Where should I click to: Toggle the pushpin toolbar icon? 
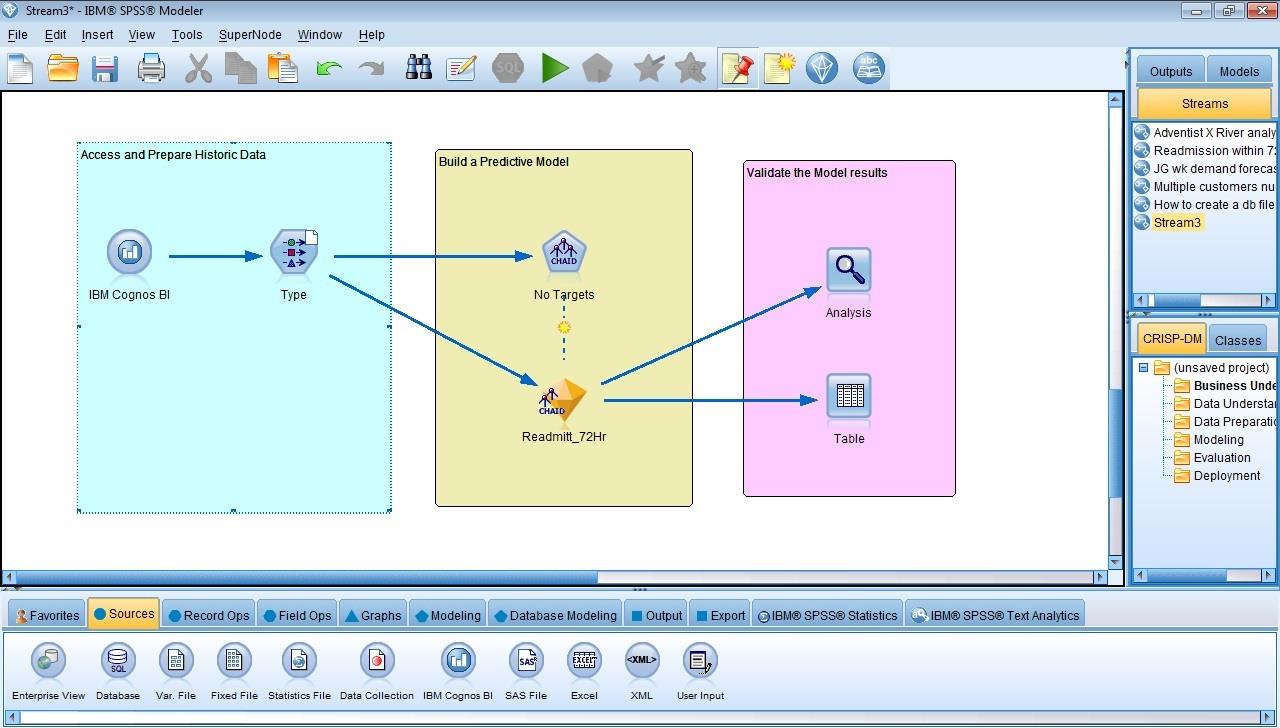click(736, 68)
